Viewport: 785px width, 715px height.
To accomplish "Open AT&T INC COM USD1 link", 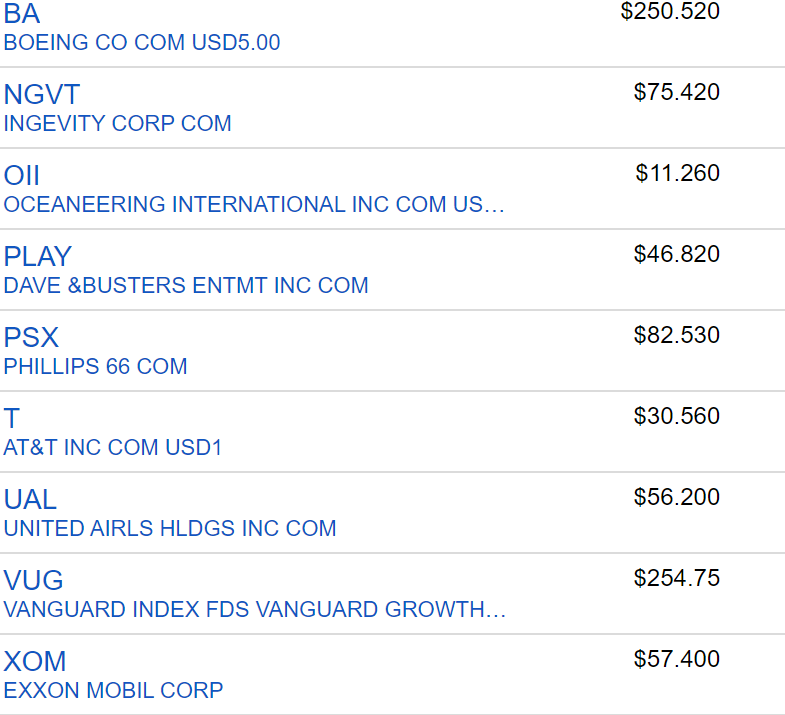I will (x=113, y=448).
